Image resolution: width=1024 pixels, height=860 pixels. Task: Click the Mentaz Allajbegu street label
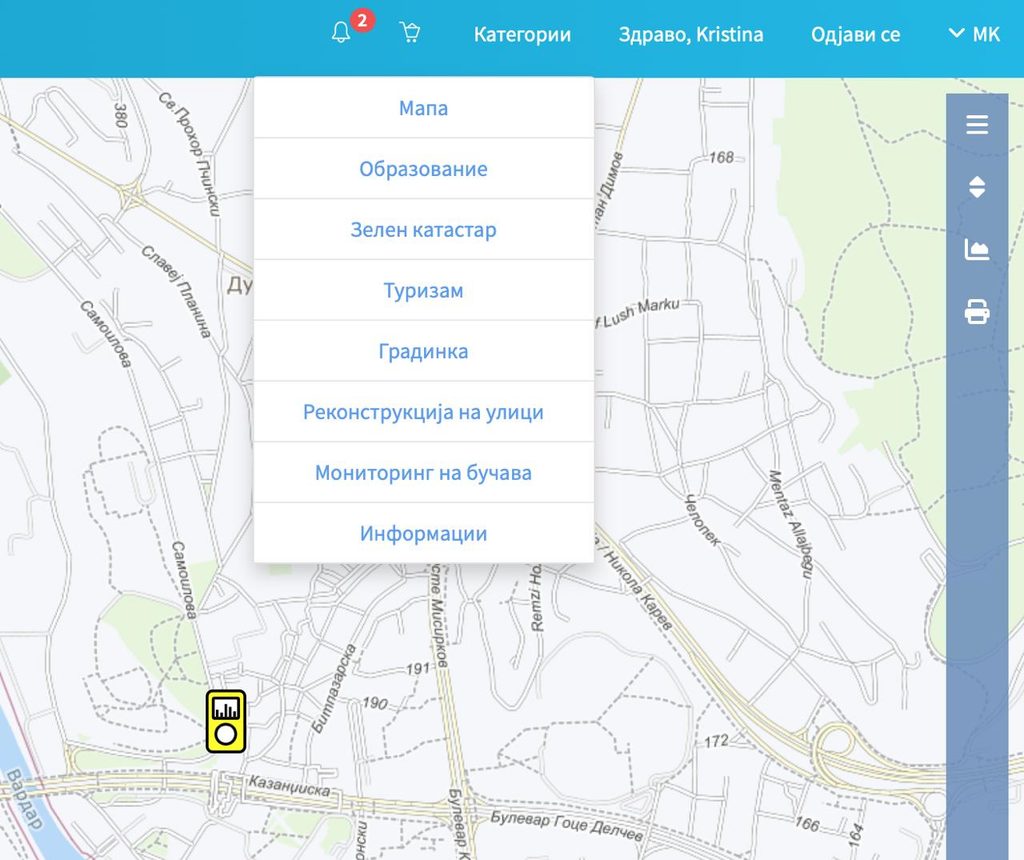[791, 524]
